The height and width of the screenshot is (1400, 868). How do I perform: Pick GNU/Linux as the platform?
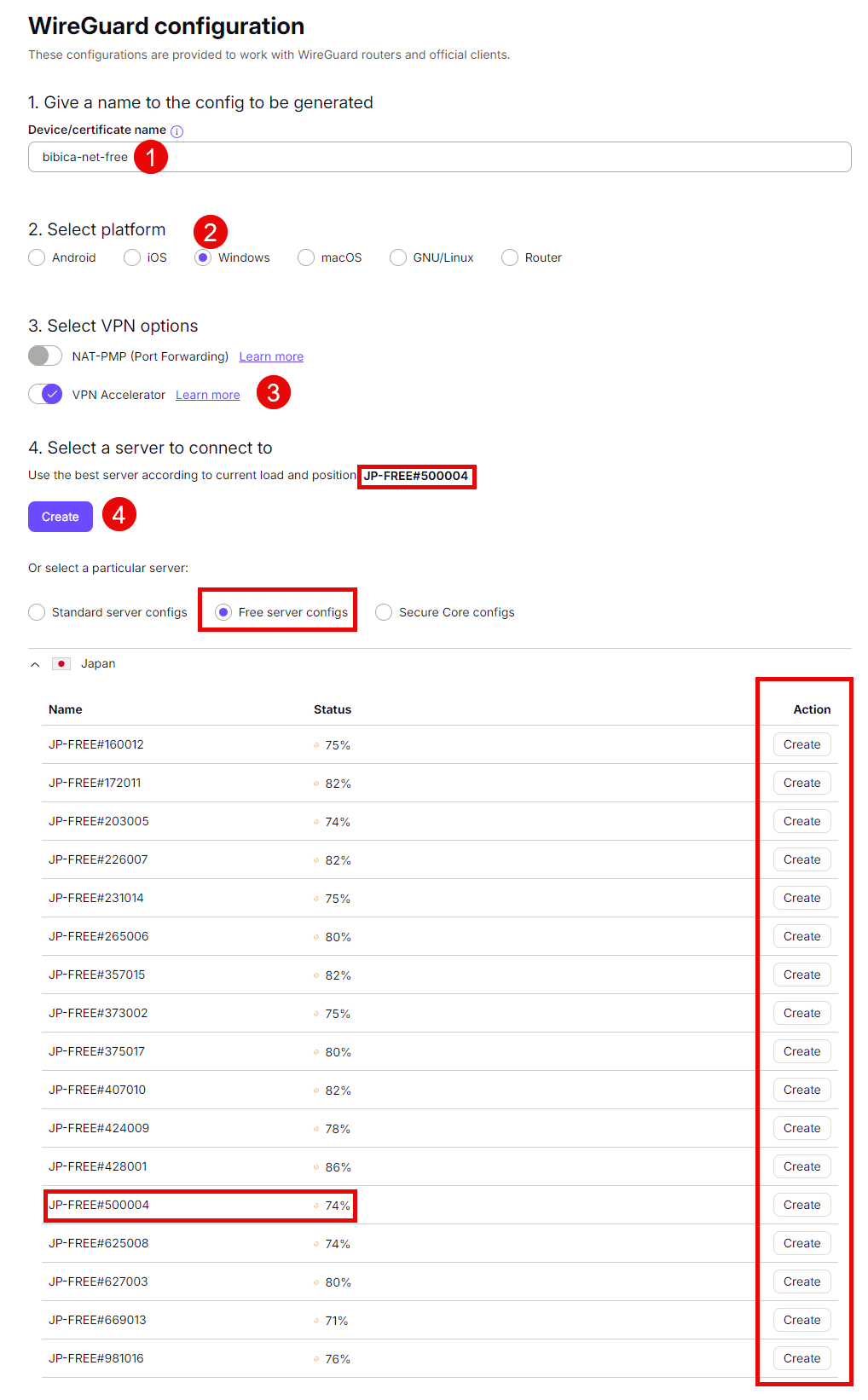(x=398, y=257)
